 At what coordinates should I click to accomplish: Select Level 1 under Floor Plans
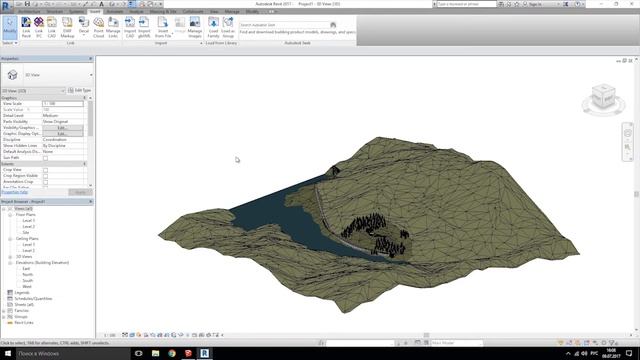pyautogui.click(x=29, y=220)
